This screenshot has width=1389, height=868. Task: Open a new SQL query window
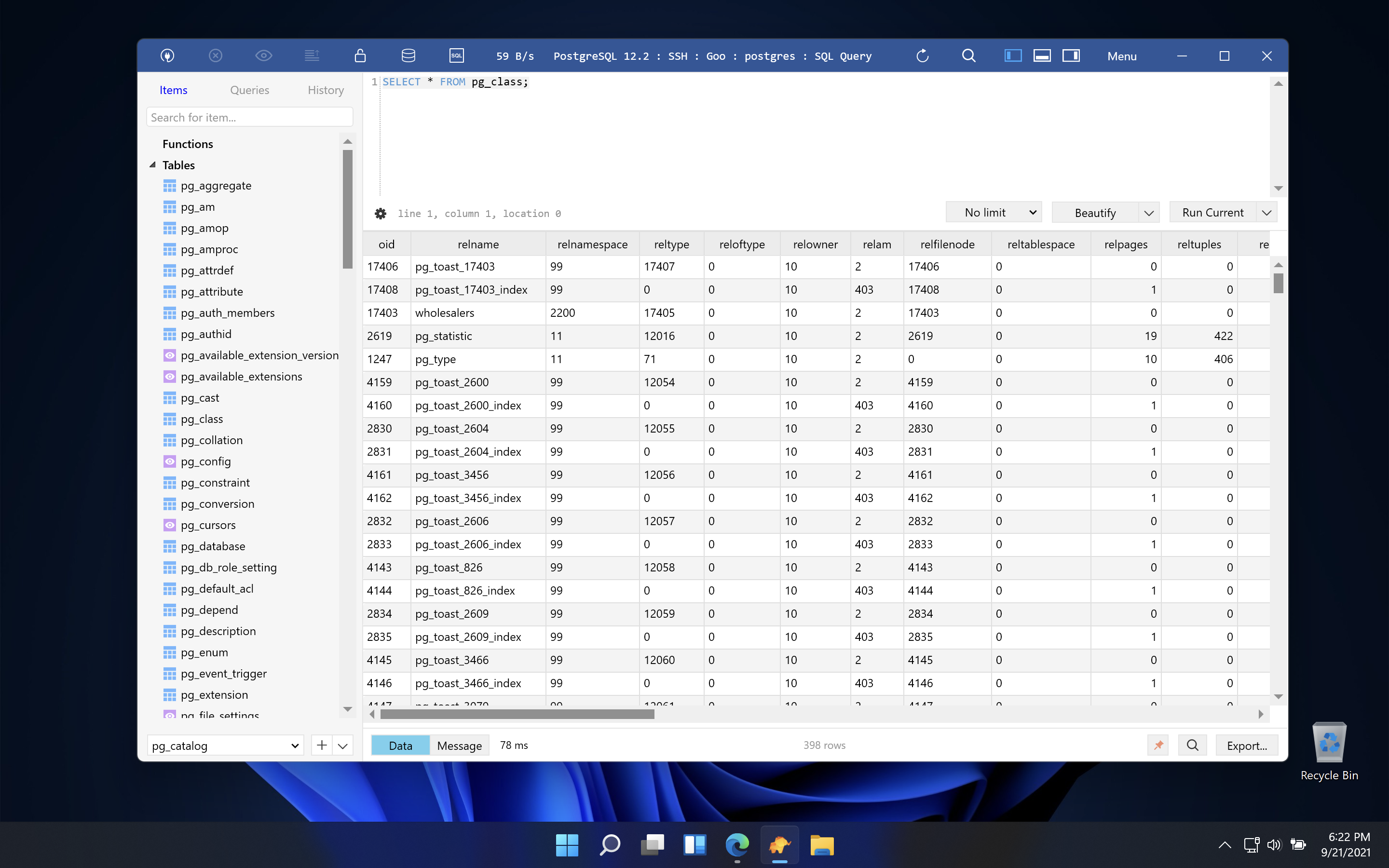pyautogui.click(x=456, y=55)
